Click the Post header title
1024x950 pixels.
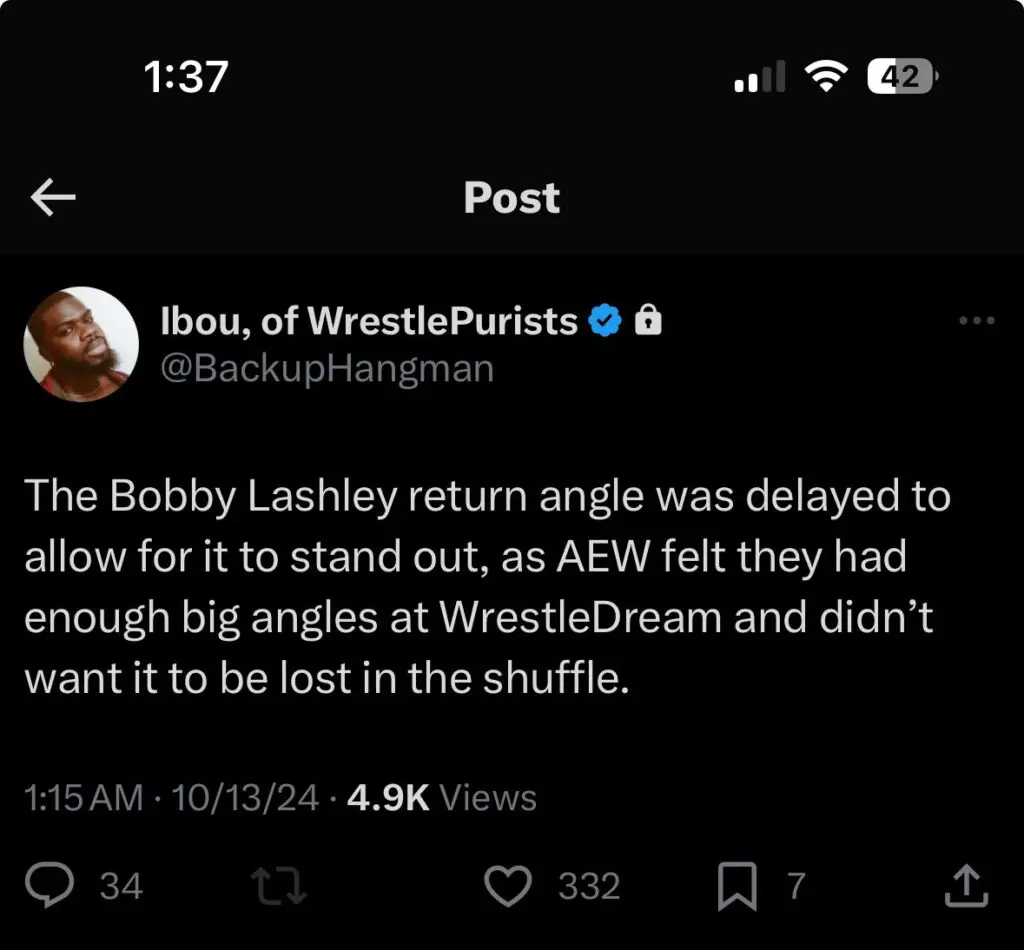point(512,198)
